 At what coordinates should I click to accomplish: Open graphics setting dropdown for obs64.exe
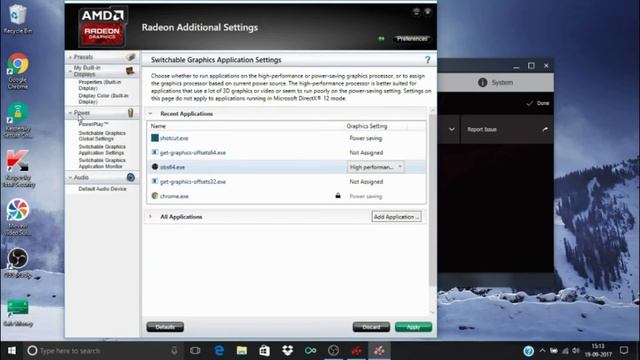376,167
